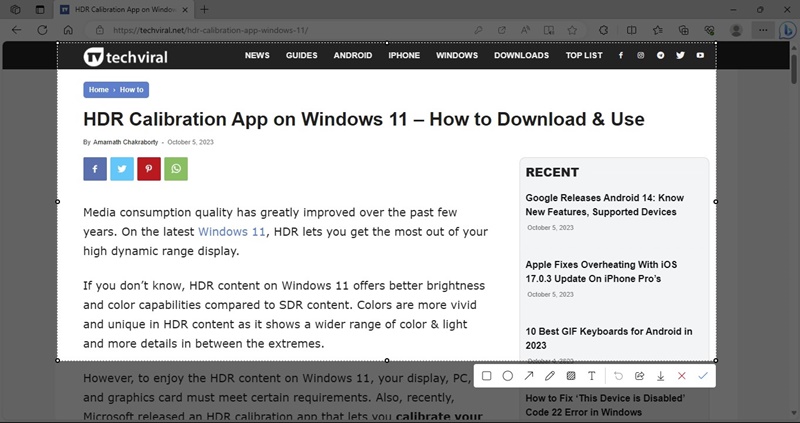The width and height of the screenshot is (800, 423).
Task: Click the page vertical scrollbar
Action: [794, 67]
